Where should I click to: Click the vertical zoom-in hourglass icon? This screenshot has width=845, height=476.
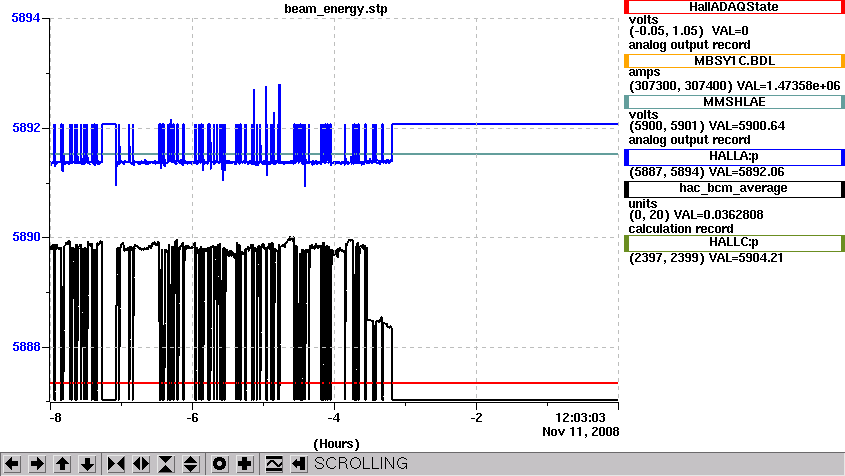[166, 464]
